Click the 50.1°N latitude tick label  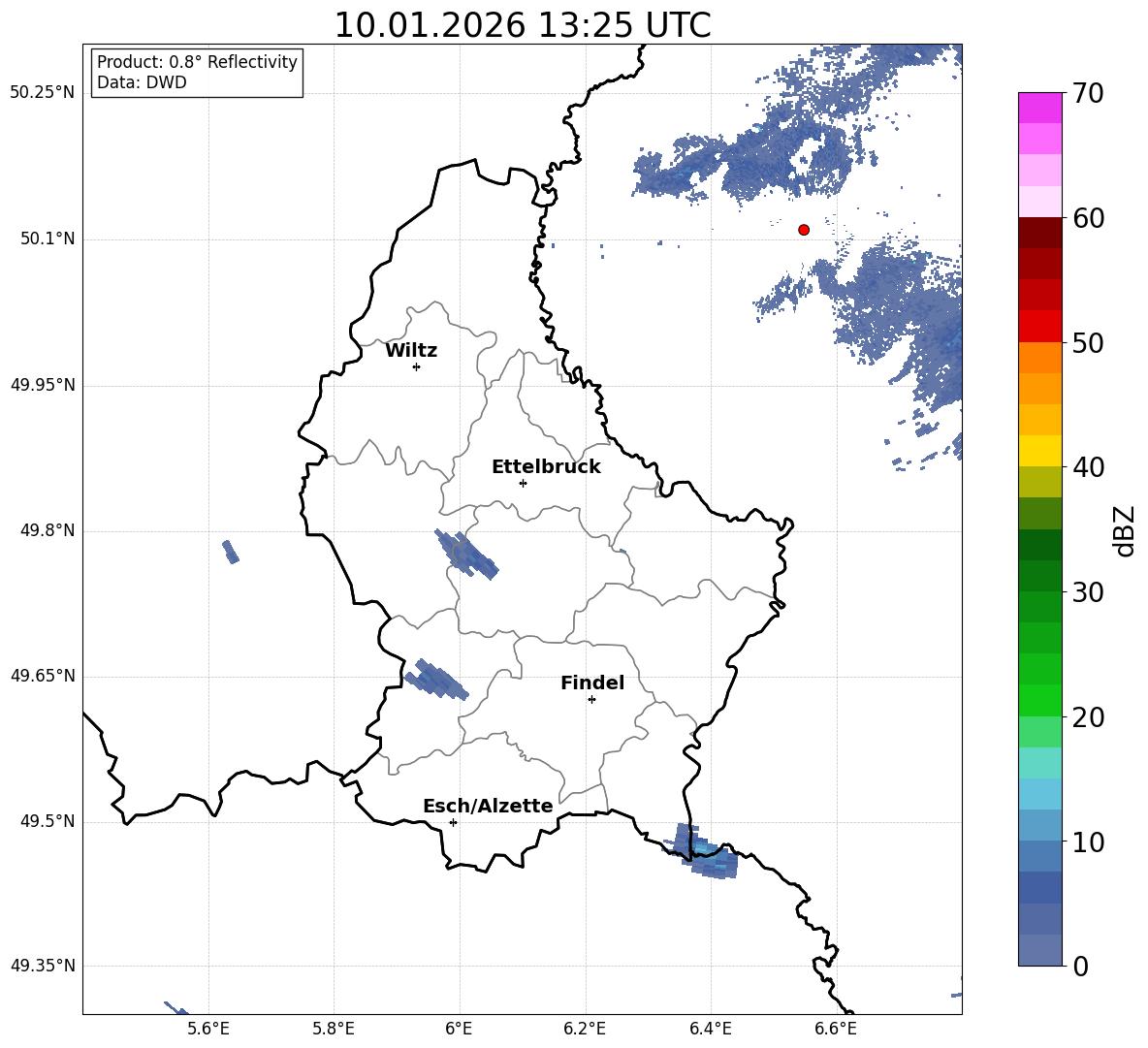[x=48, y=238]
